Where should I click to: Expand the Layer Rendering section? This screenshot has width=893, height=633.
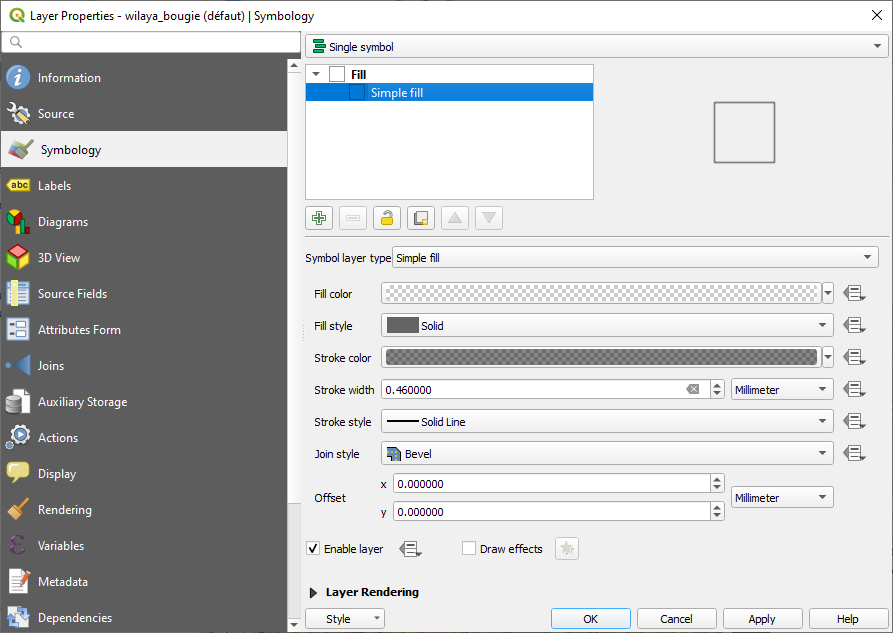314,592
